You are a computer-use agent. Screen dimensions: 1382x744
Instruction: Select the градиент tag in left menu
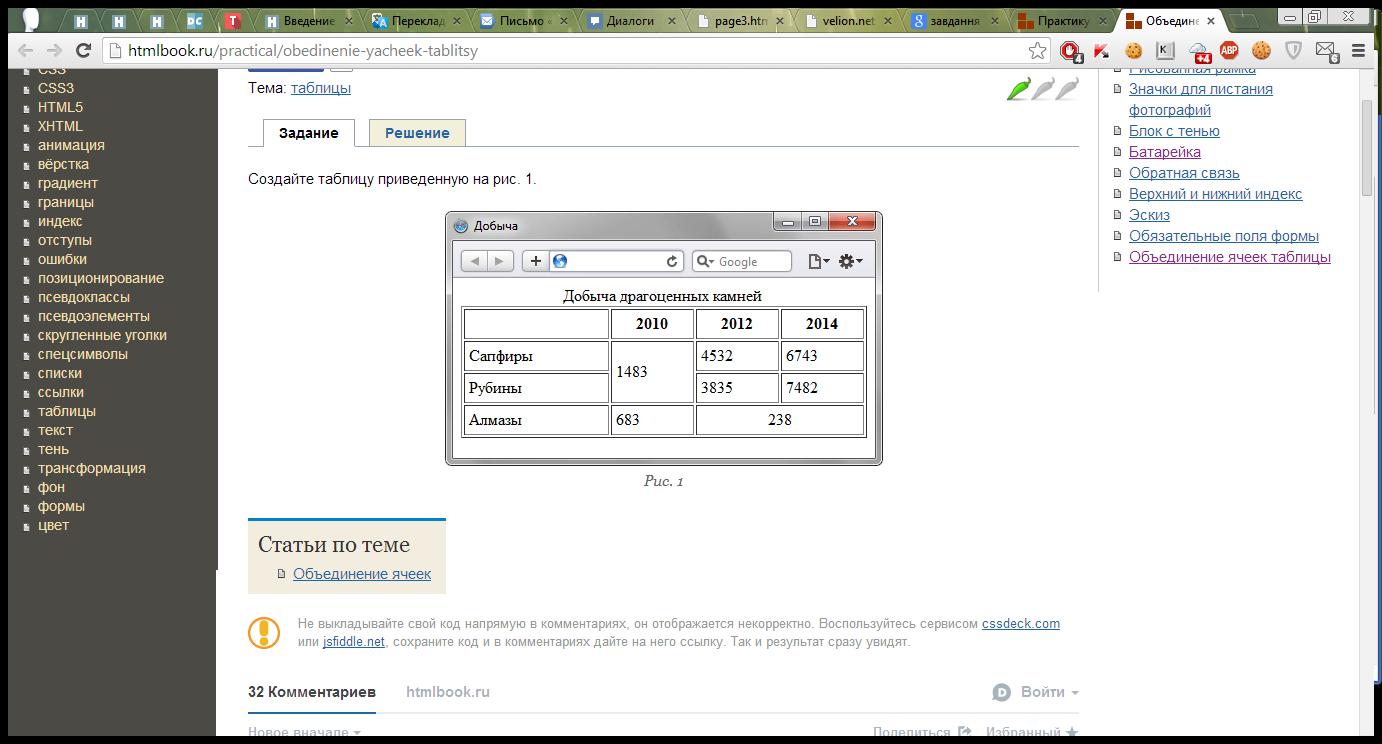[68, 183]
